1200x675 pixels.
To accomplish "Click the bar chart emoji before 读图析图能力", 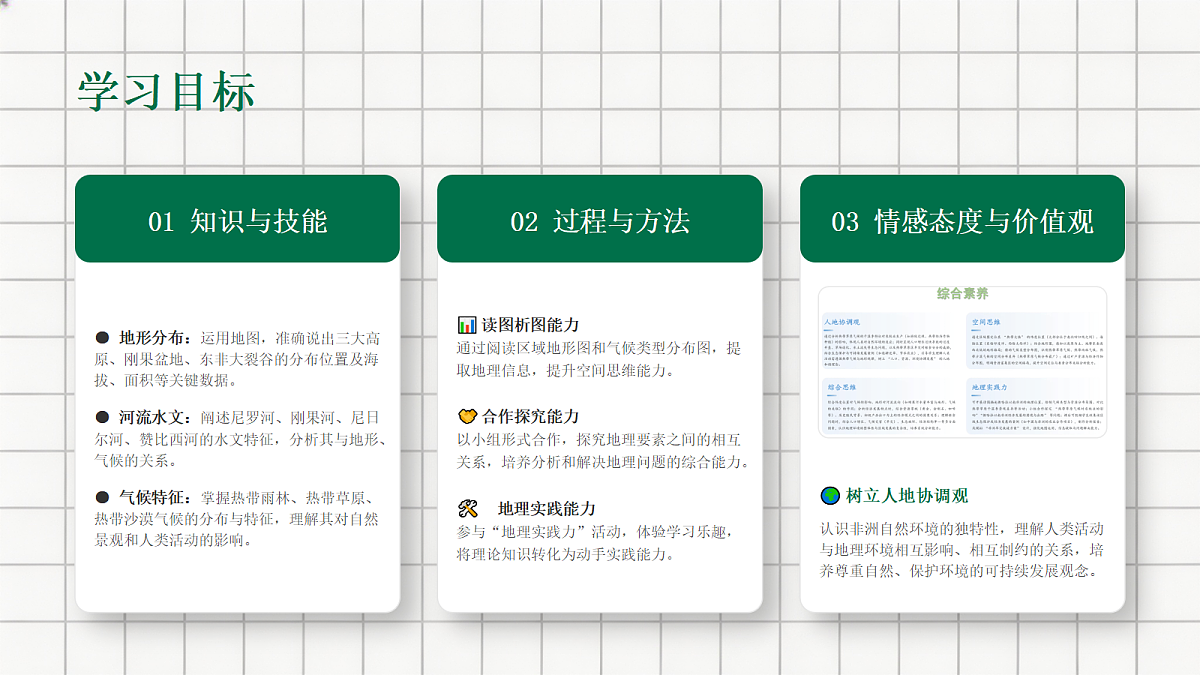I will pos(467,325).
